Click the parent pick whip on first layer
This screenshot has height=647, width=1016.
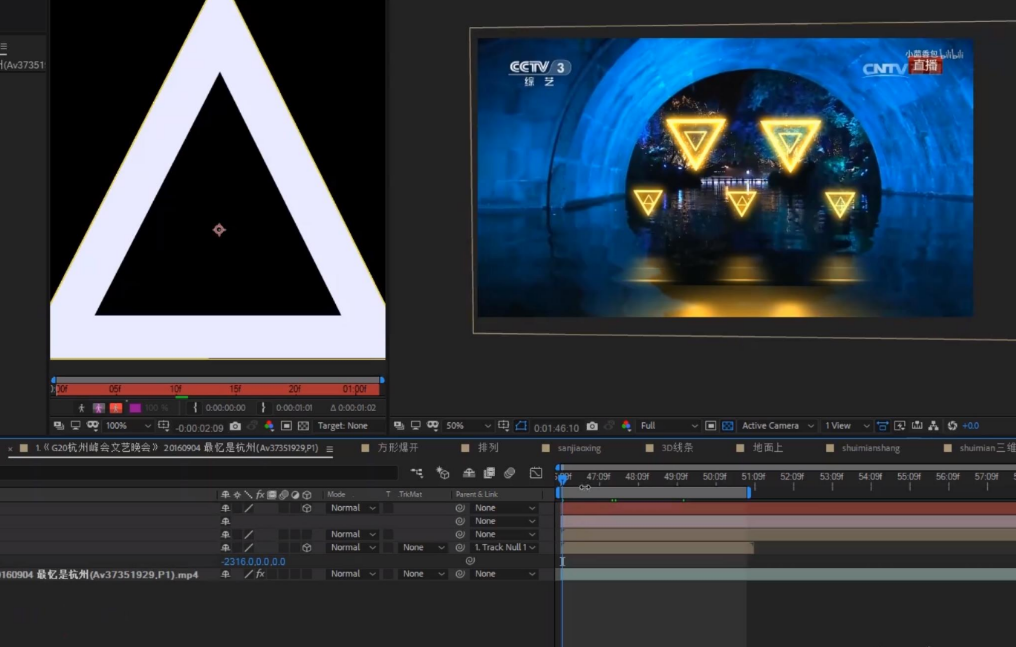coord(460,508)
